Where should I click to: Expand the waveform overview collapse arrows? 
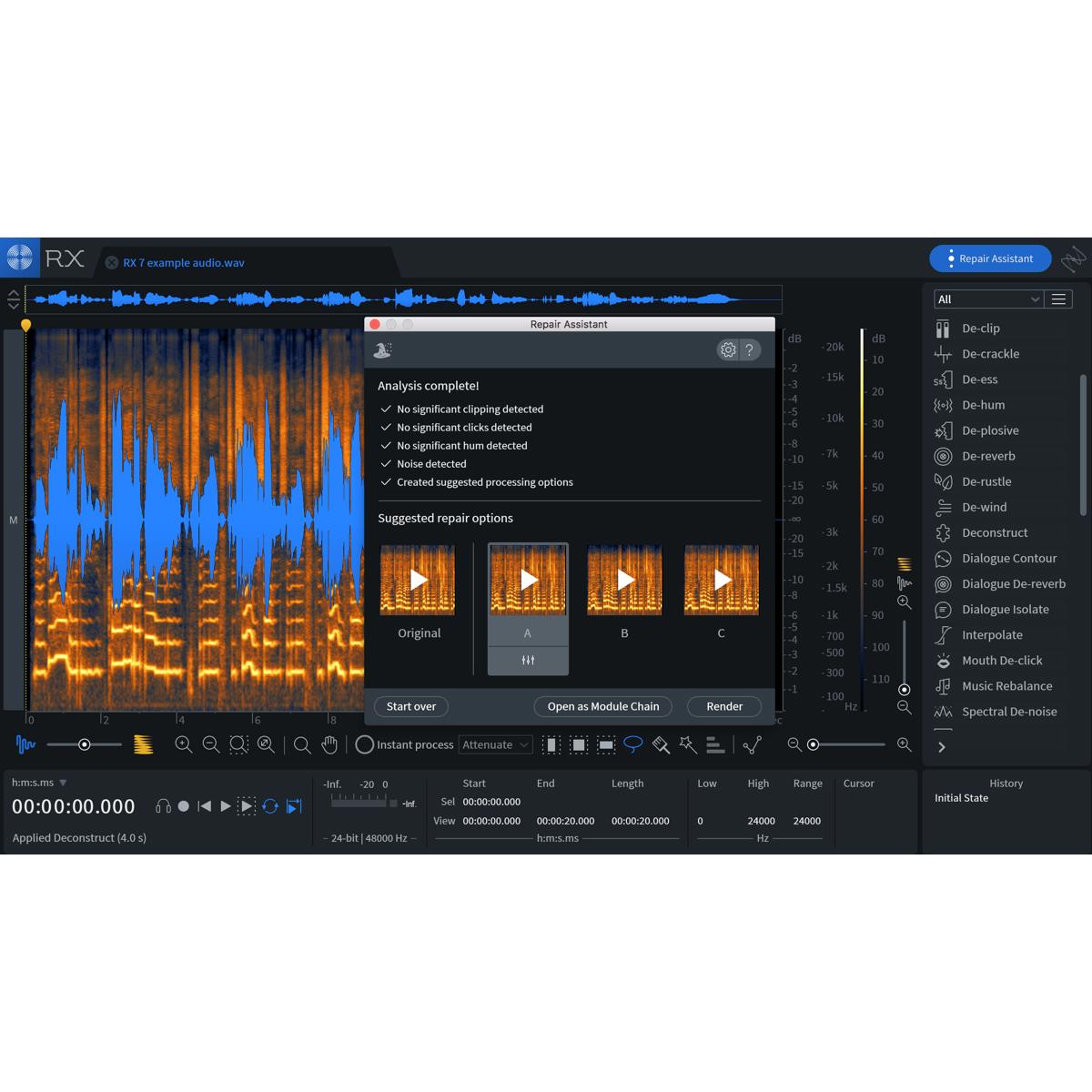(x=13, y=299)
